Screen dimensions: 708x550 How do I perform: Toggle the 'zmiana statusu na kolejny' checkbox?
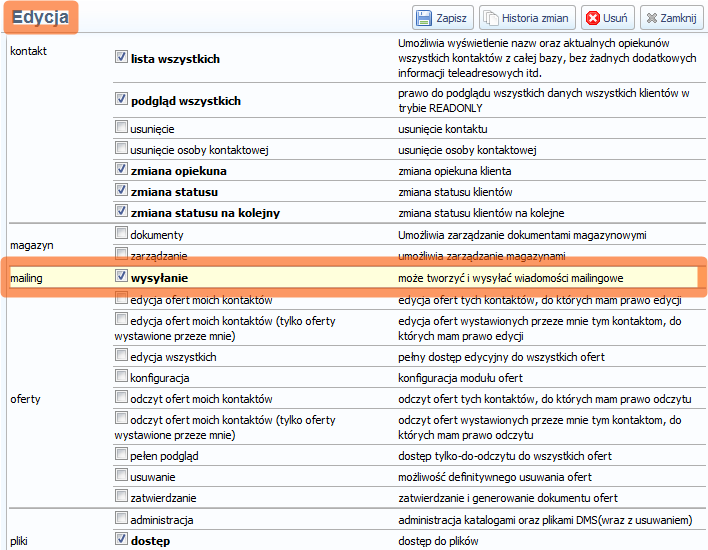coord(122,212)
